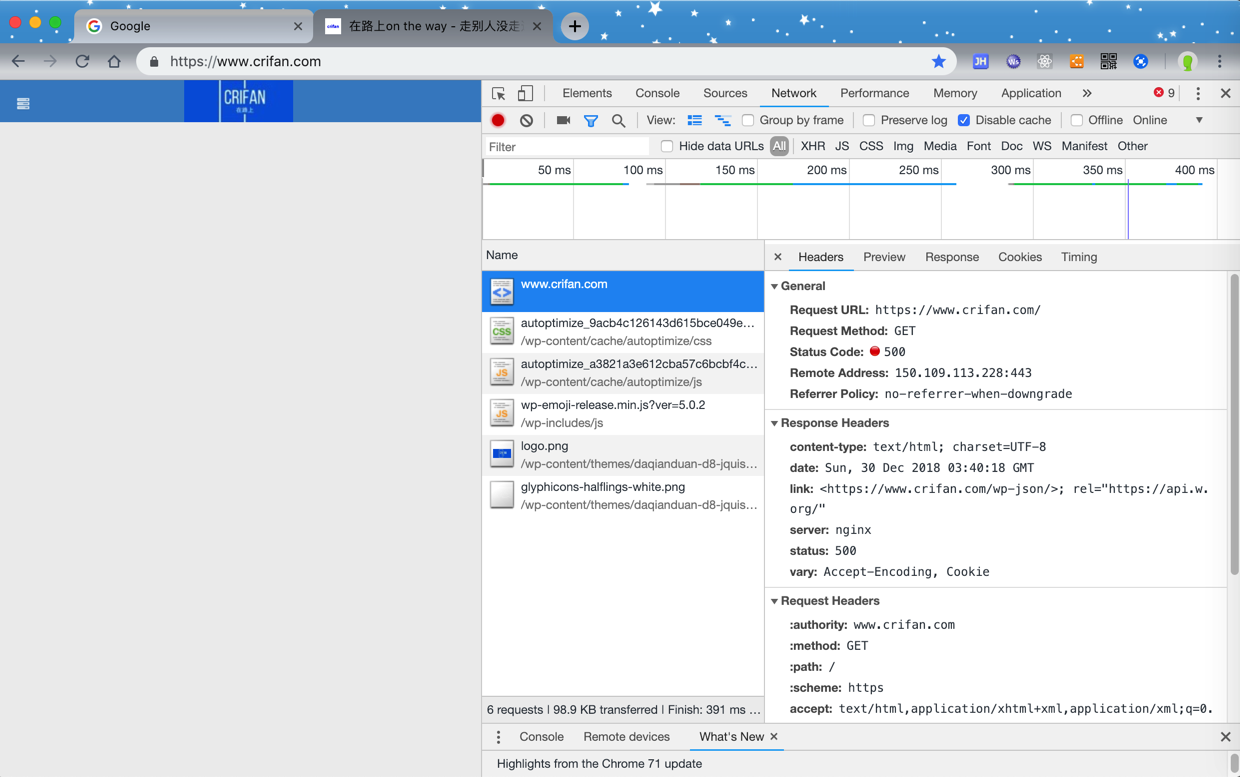Tick Hide data URLs checkbox

pos(667,146)
